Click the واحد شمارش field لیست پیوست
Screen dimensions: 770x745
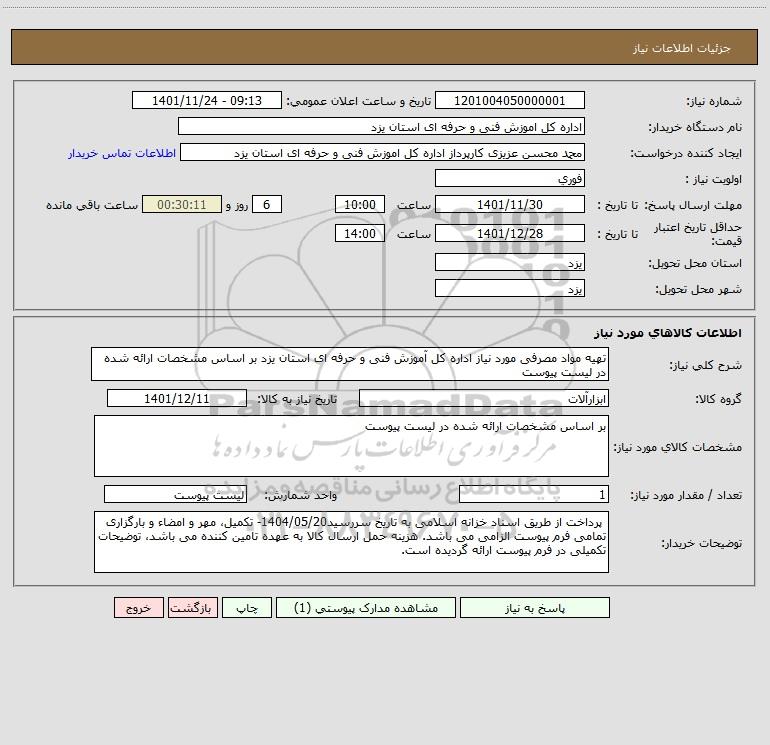(175, 494)
